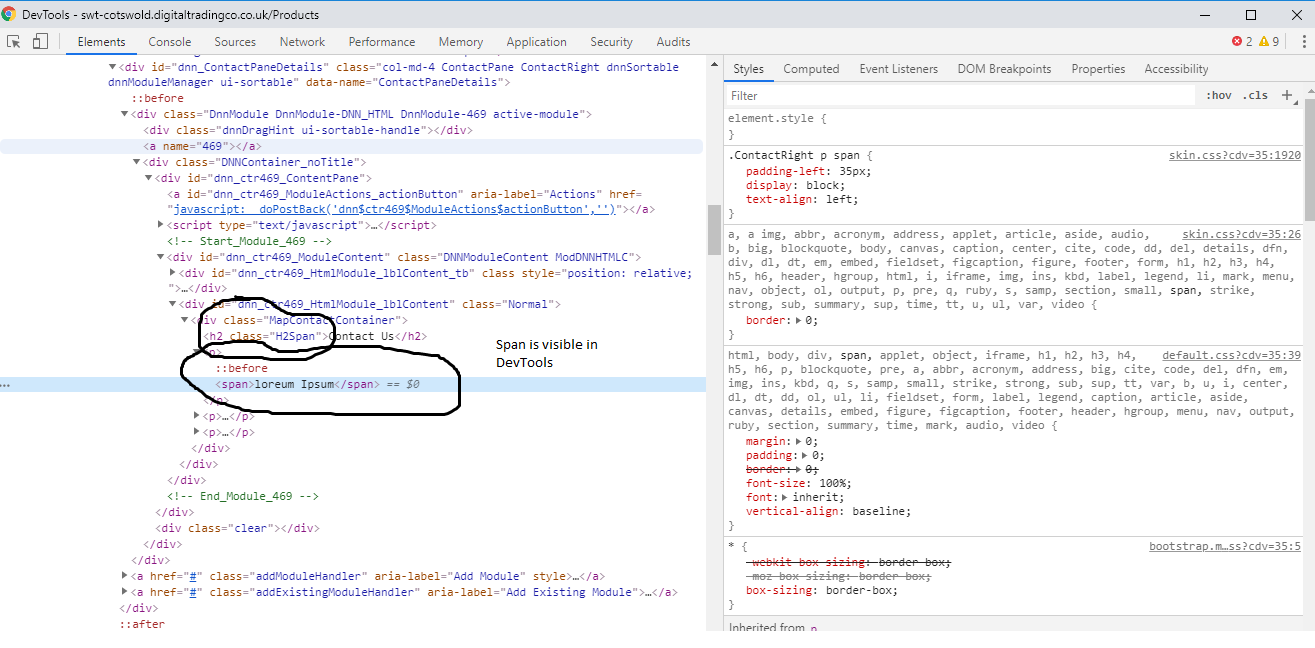This screenshot has height=648, width=1315.
Task: Expand the addExistingModuleHandler anchor node
Action: click(125, 592)
